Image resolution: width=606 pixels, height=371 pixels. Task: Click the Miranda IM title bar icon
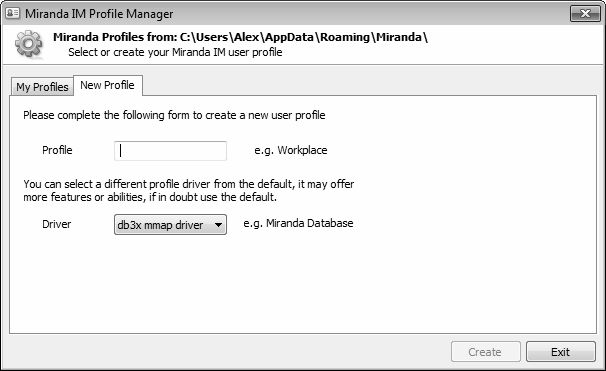(12, 13)
